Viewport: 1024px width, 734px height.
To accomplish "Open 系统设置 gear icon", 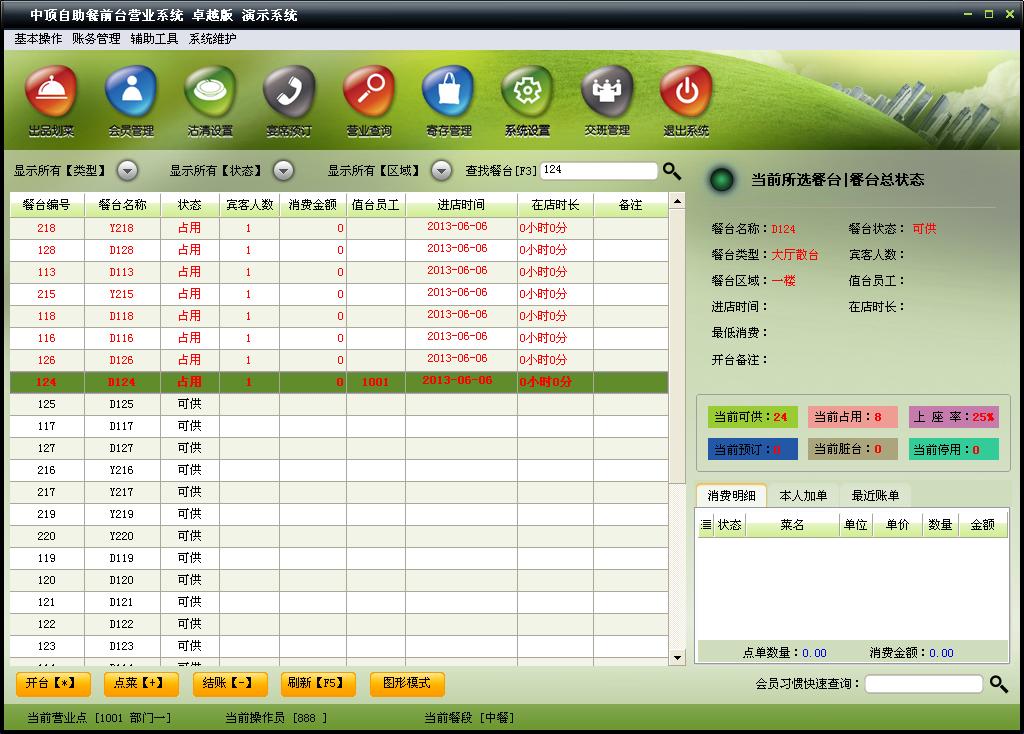I will tap(527, 92).
